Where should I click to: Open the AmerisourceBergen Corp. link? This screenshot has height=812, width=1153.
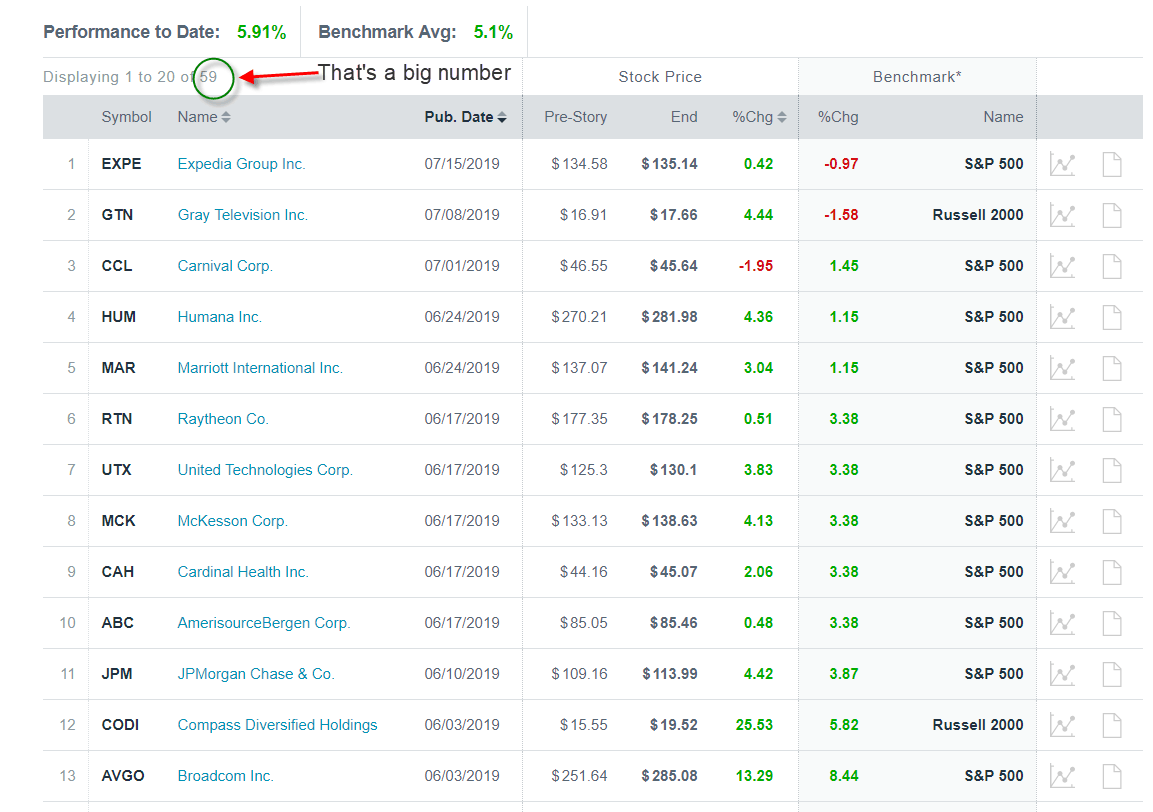coord(264,623)
